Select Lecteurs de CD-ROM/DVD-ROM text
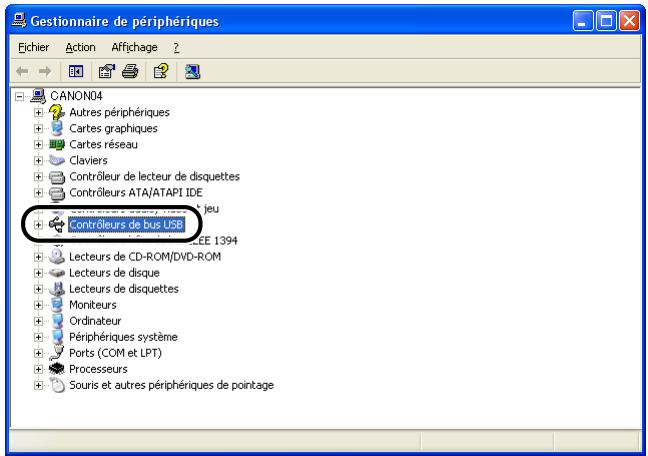The height and width of the screenshot is (456, 648). [x=145, y=257]
